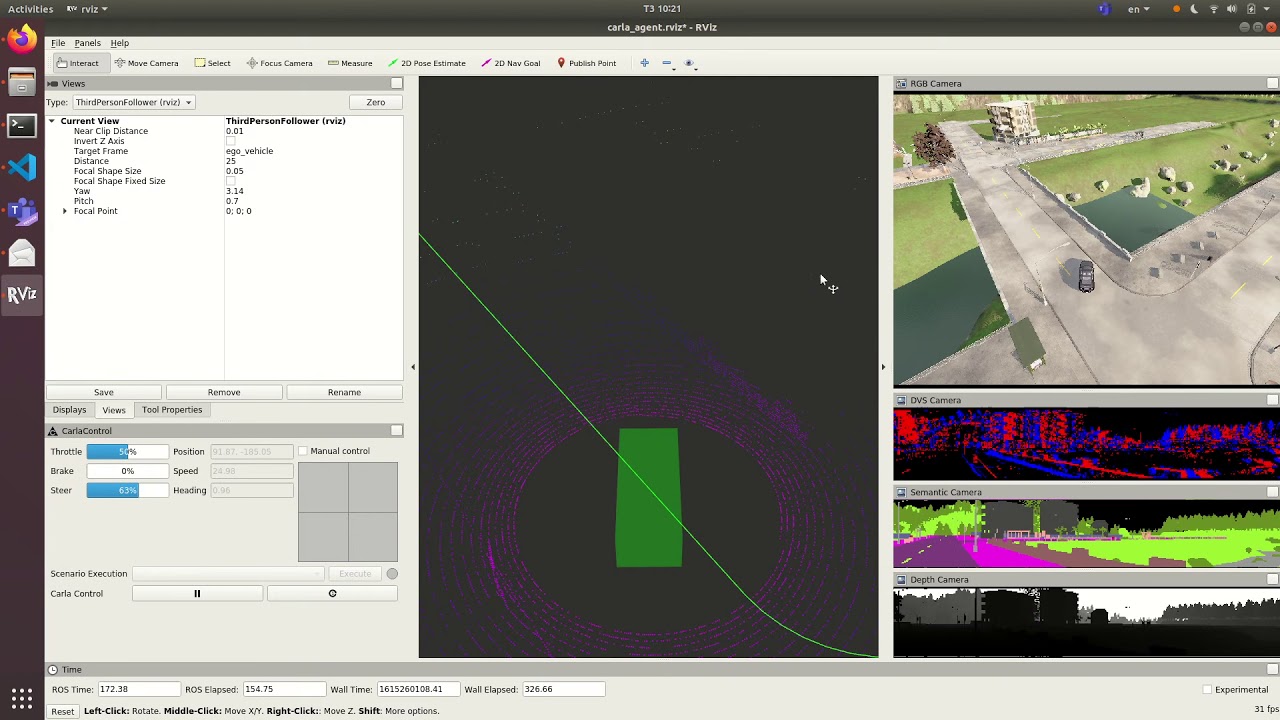Collapse the Current View tree node
The height and width of the screenshot is (720, 1280).
click(52, 121)
